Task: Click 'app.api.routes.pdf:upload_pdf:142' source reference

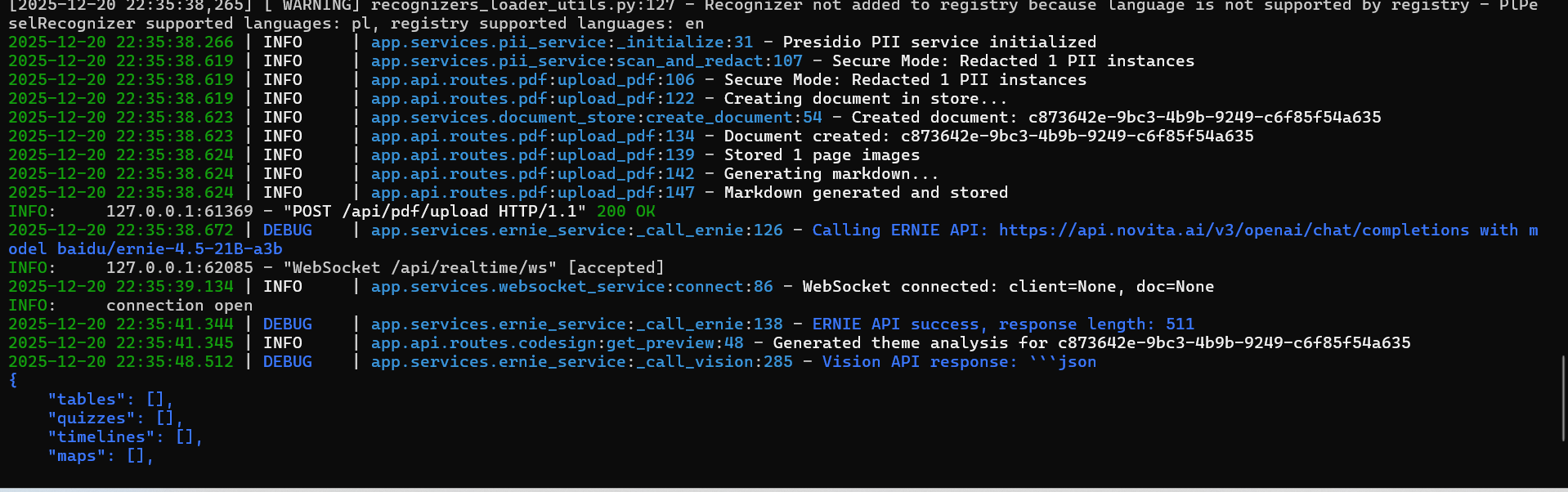Action: click(532, 173)
